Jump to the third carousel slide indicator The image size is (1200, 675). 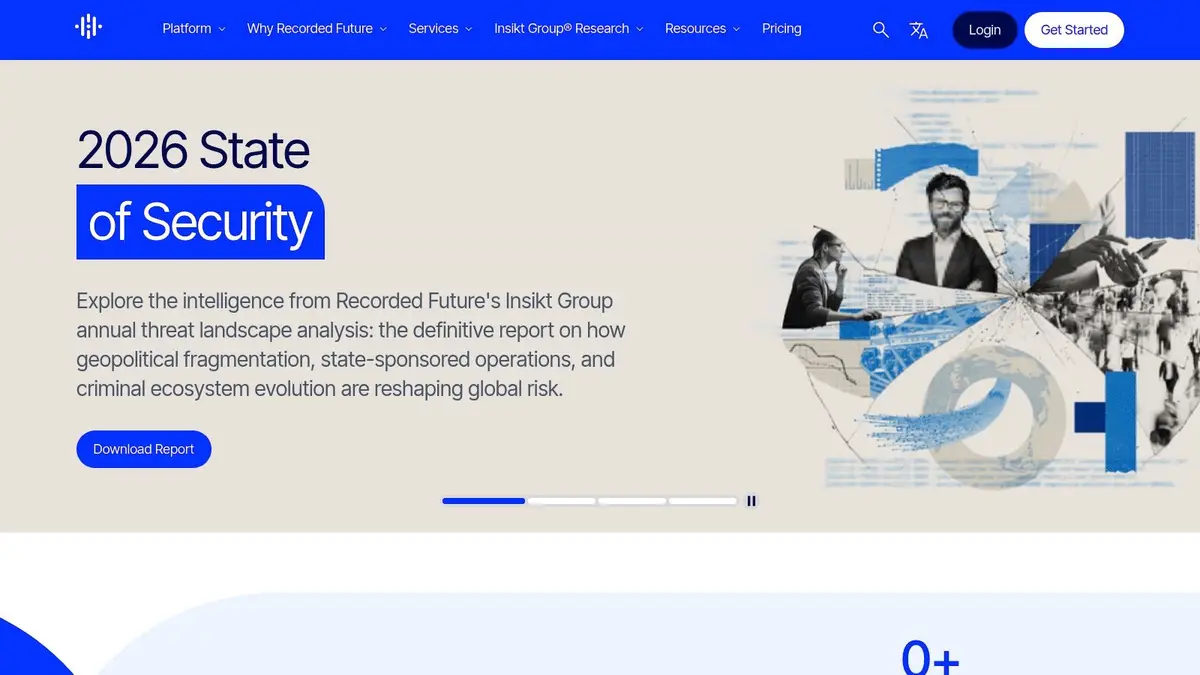click(632, 501)
